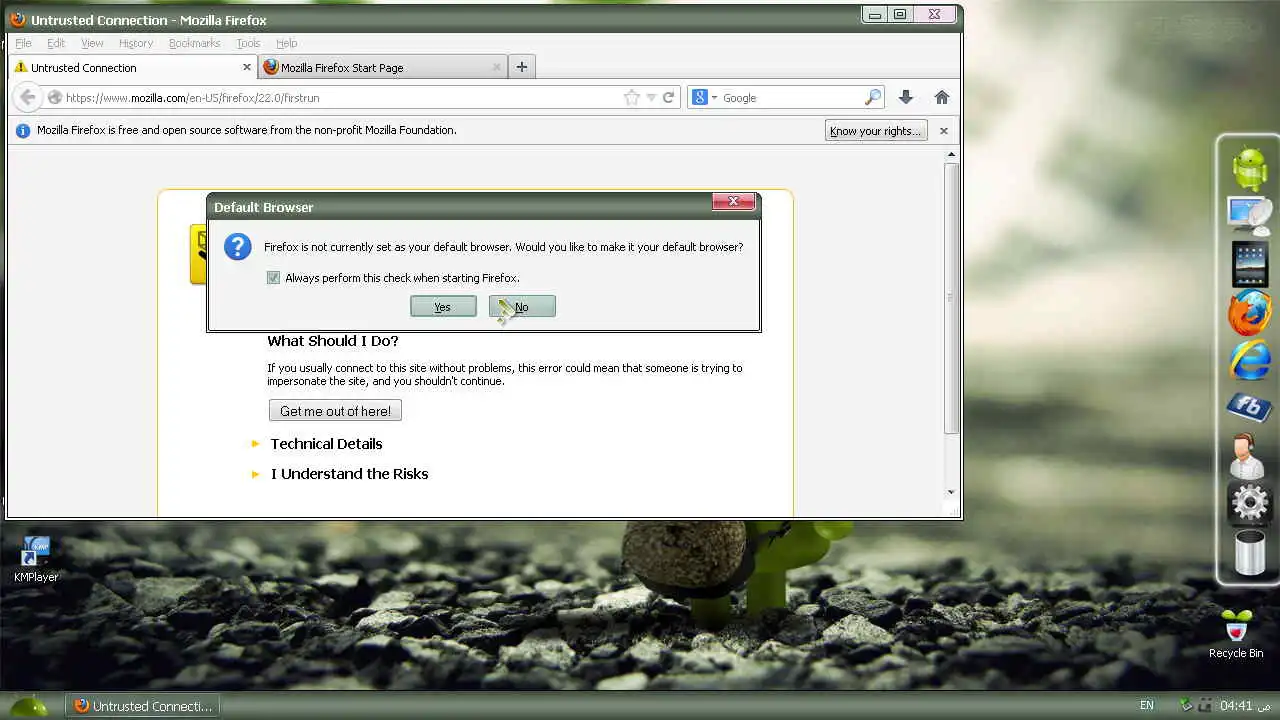The image size is (1280, 720).
Task: Open the Edit menu
Action: click(x=56, y=43)
